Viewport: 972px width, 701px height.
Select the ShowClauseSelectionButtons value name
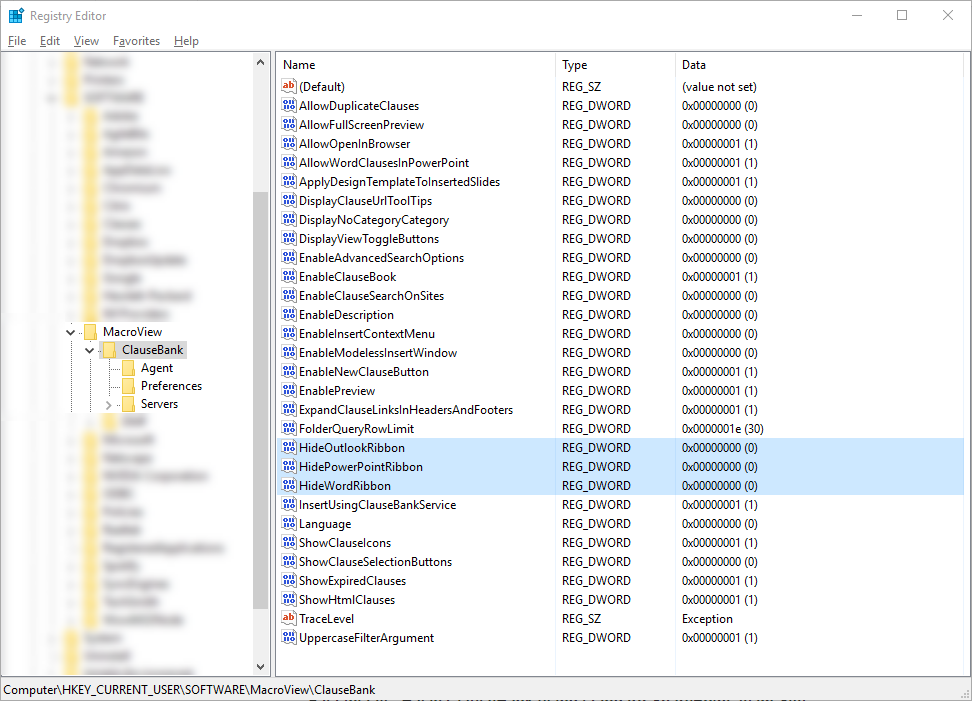click(376, 562)
